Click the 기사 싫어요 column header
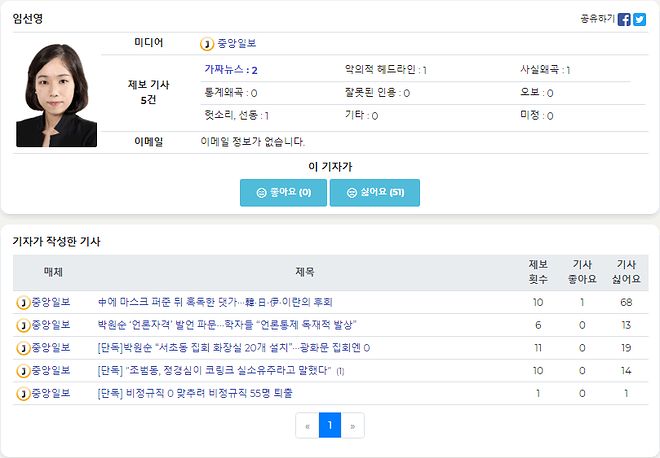Screen dimensions: 660x458 [626, 272]
